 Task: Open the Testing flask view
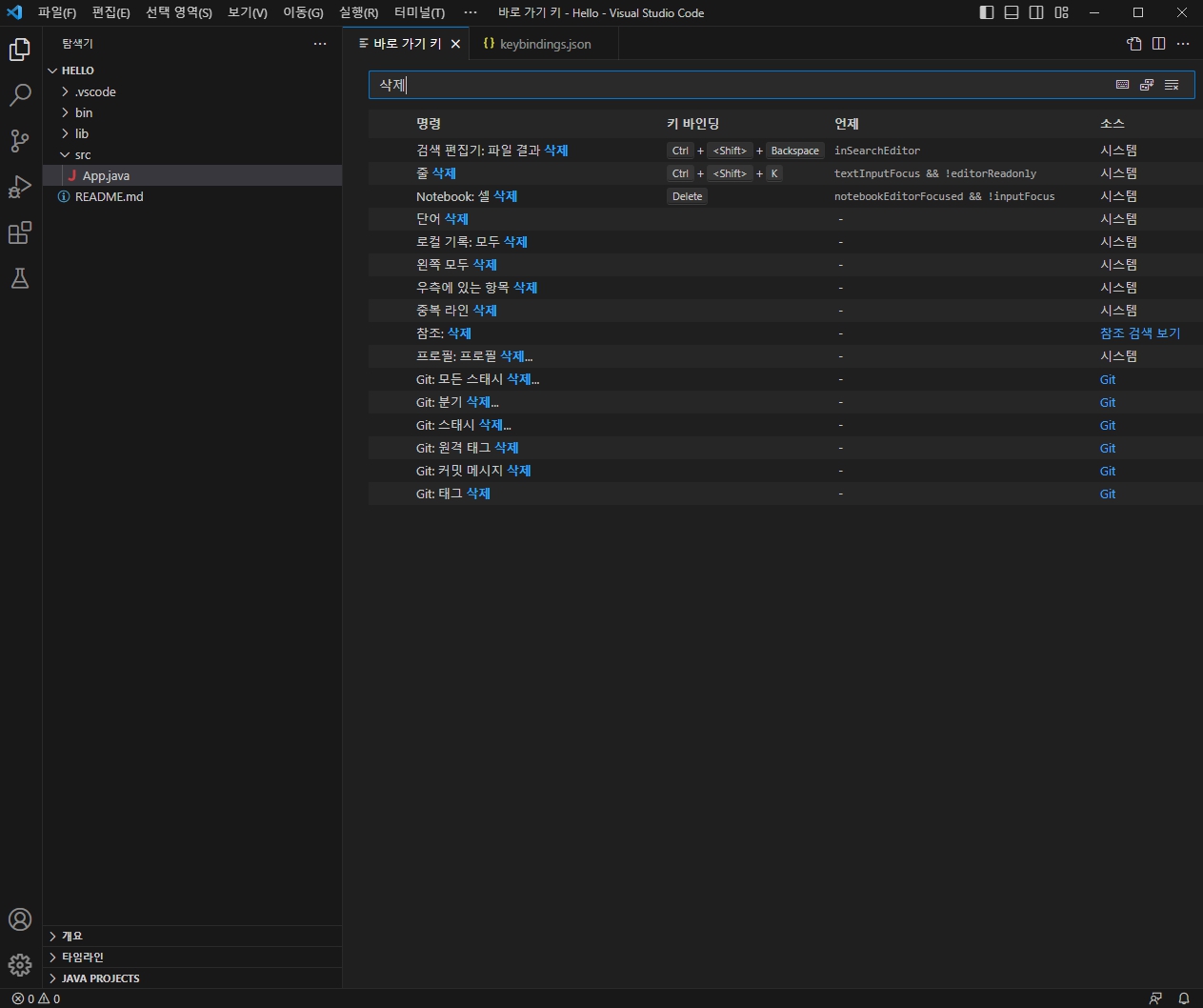(x=20, y=278)
